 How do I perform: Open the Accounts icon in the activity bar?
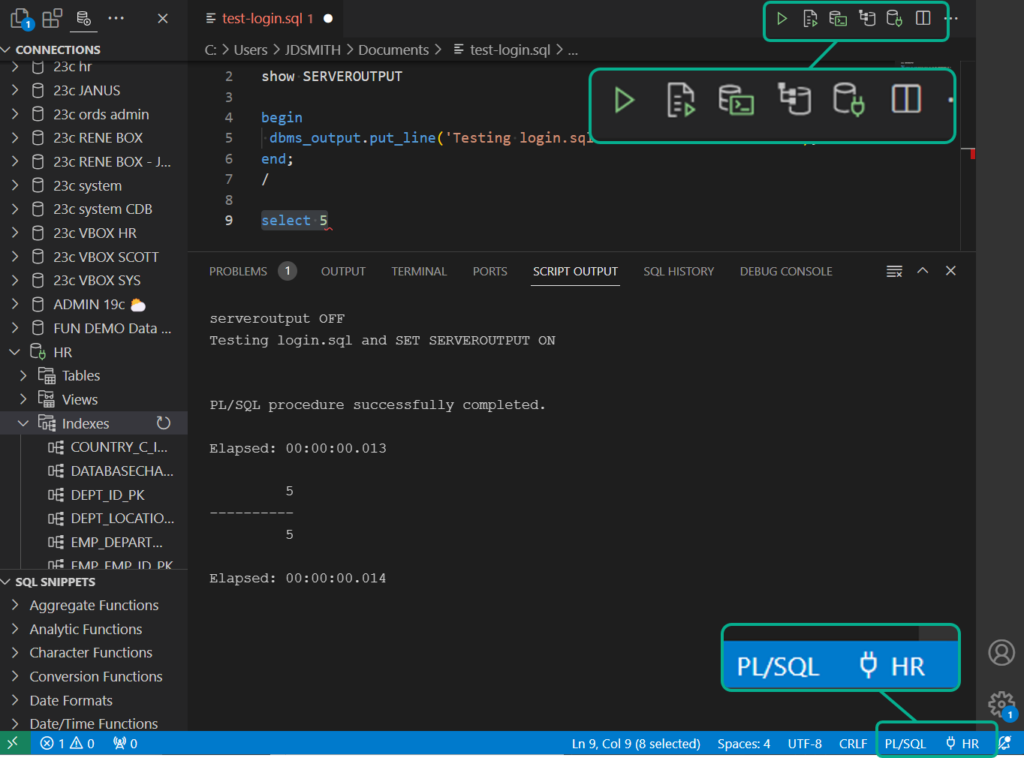click(1000, 652)
